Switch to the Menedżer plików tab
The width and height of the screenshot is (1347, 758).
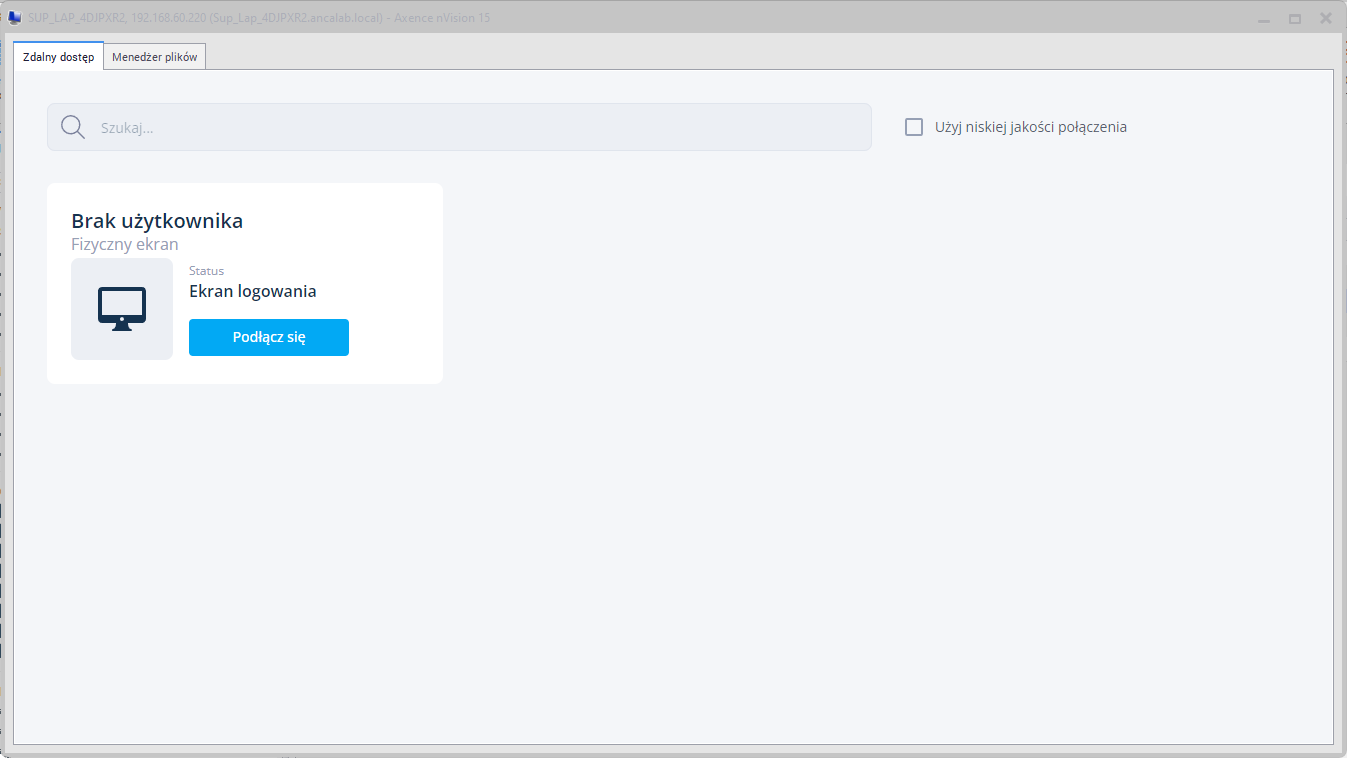click(x=155, y=57)
